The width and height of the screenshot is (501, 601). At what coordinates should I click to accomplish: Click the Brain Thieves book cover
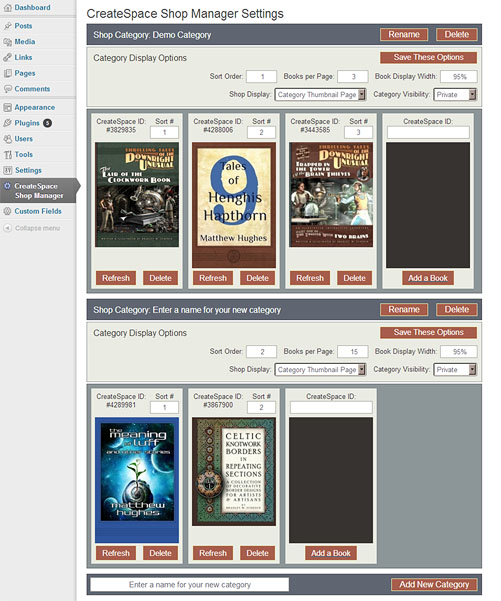point(331,195)
